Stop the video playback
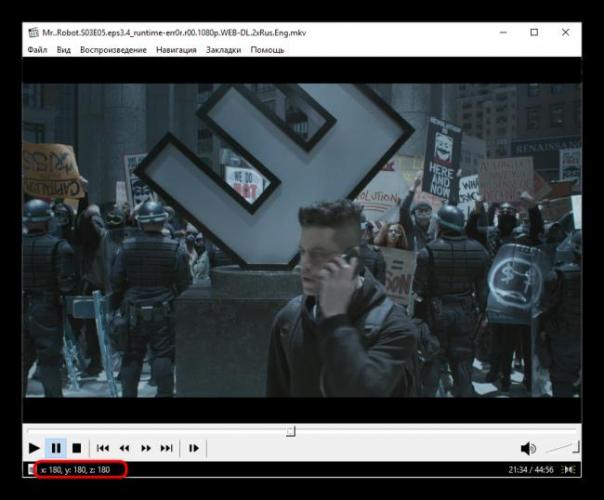This screenshot has height=500, width=604. 77,448
